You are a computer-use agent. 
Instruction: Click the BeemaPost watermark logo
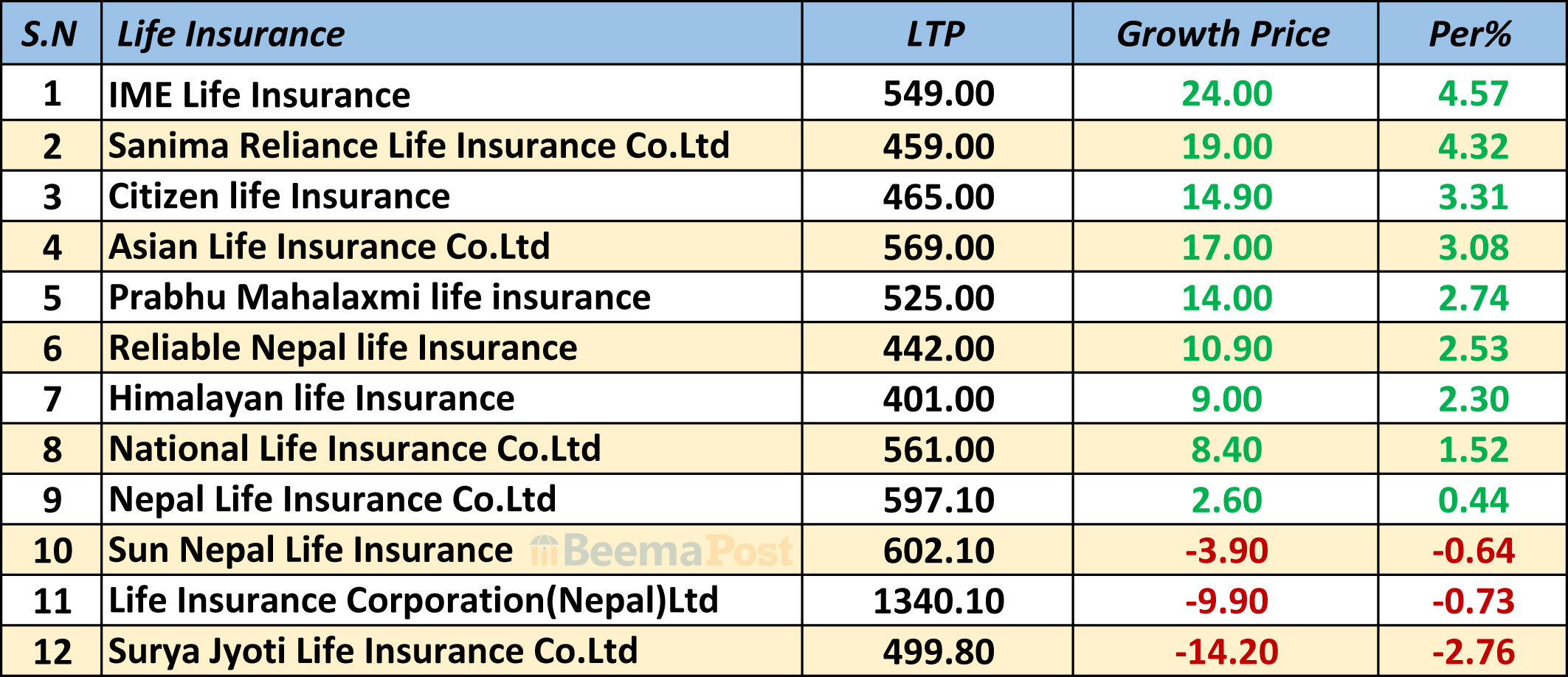tap(661, 551)
